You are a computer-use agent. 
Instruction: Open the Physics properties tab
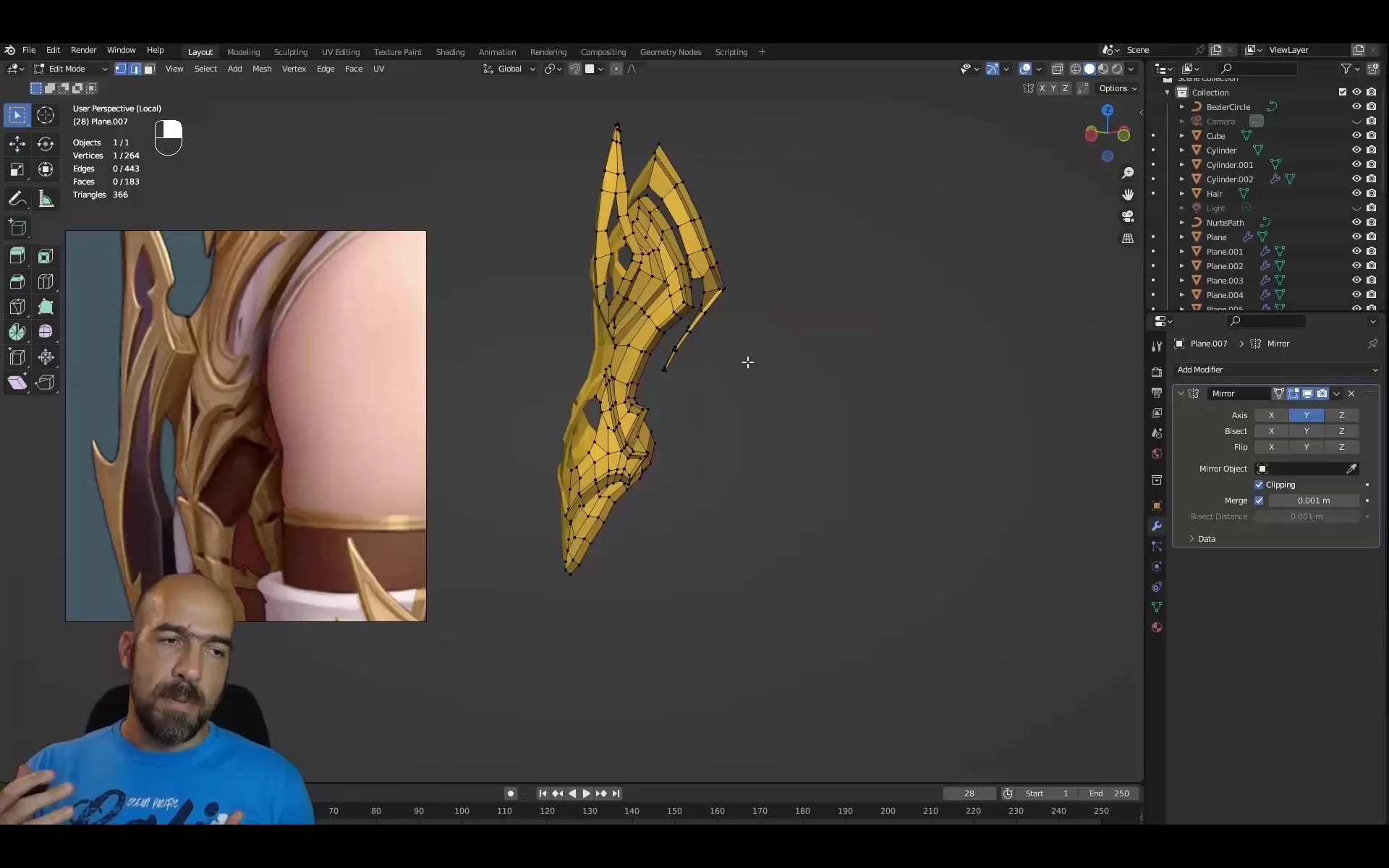(x=1156, y=566)
